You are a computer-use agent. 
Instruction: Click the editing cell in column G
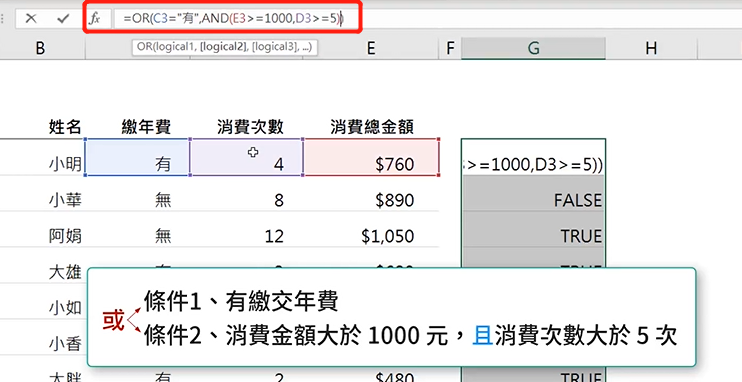click(x=533, y=158)
